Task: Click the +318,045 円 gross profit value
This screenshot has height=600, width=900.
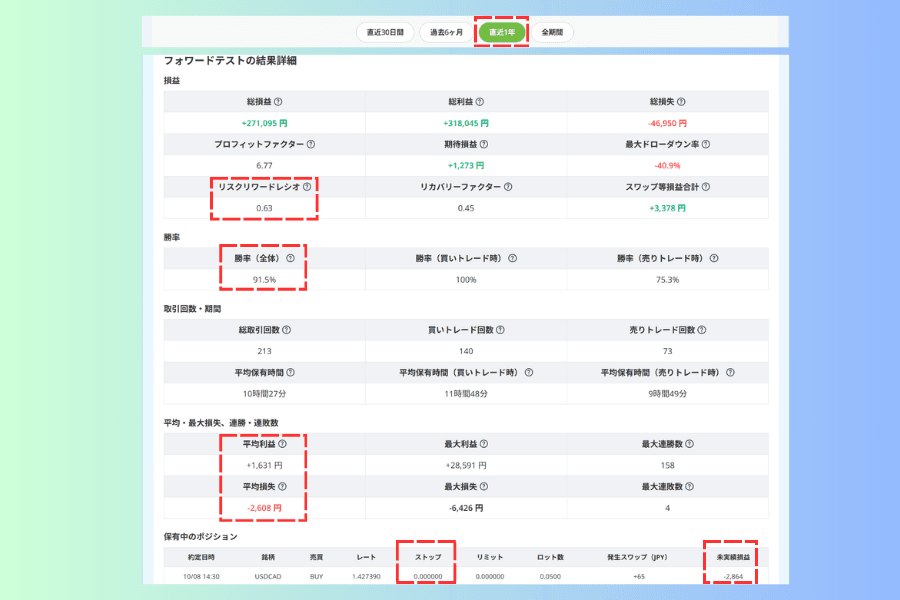Action: click(x=466, y=123)
